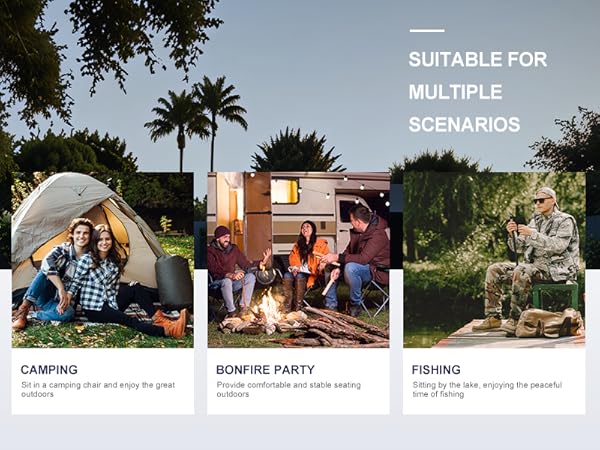Click the SUITABLE FOR headline text
Screen dimensions: 600x450
click(478, 60)
